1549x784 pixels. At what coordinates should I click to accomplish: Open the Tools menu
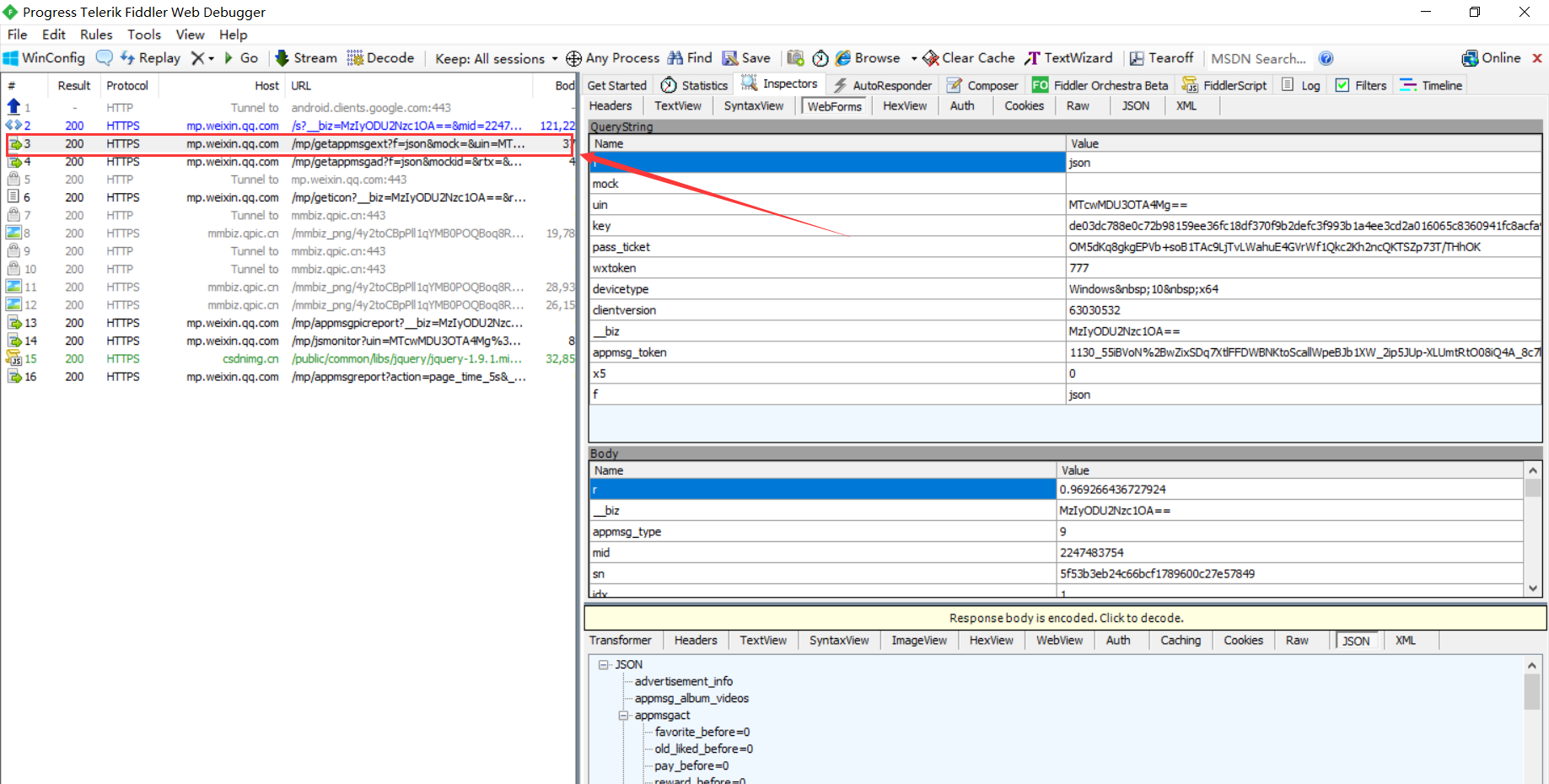tap(144, 35)
